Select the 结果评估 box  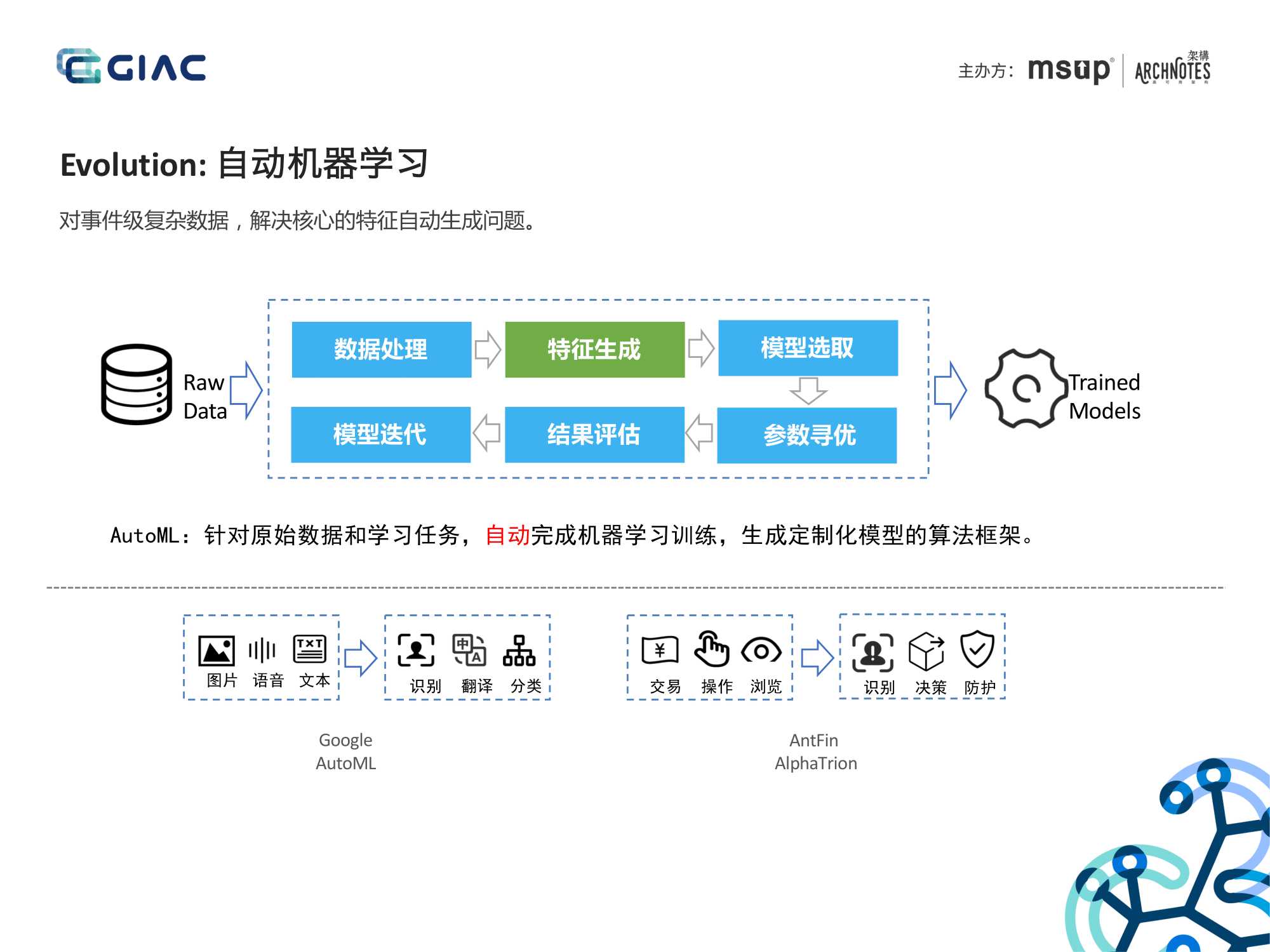pyautogui.click(x=594, y=435)
